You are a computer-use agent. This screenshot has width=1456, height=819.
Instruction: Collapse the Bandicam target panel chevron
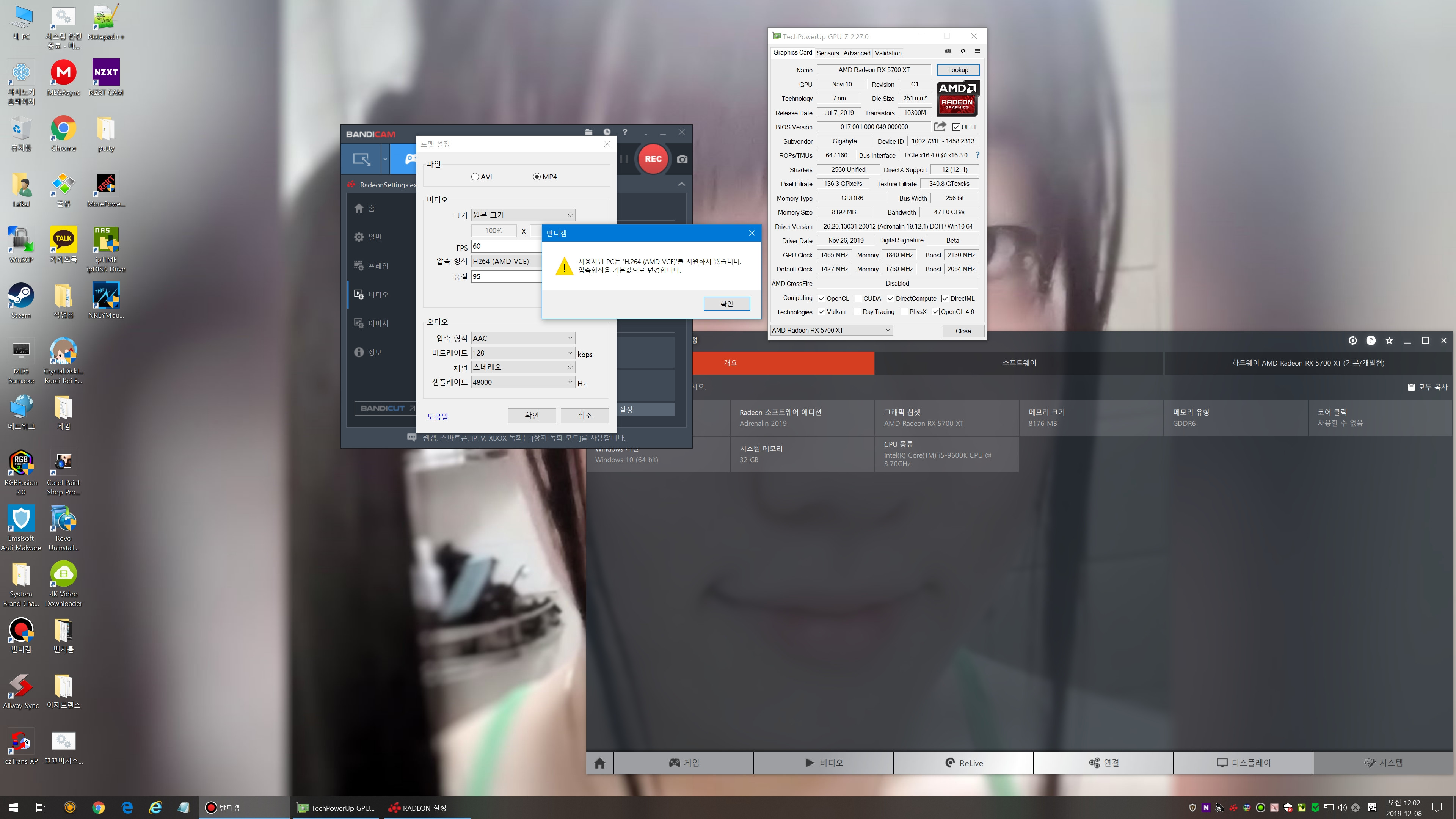point(682,184)
